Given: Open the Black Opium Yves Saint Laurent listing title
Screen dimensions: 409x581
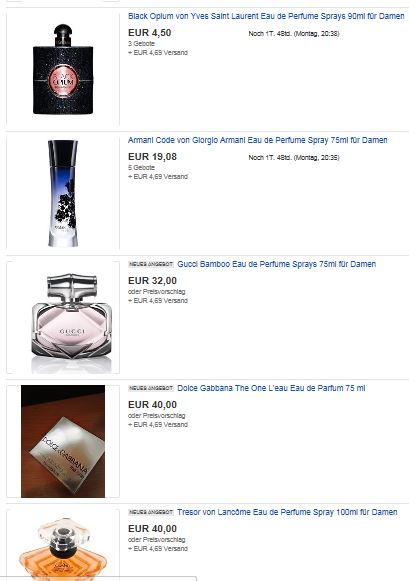Looking at the screenshot, I should coord(266,16).
